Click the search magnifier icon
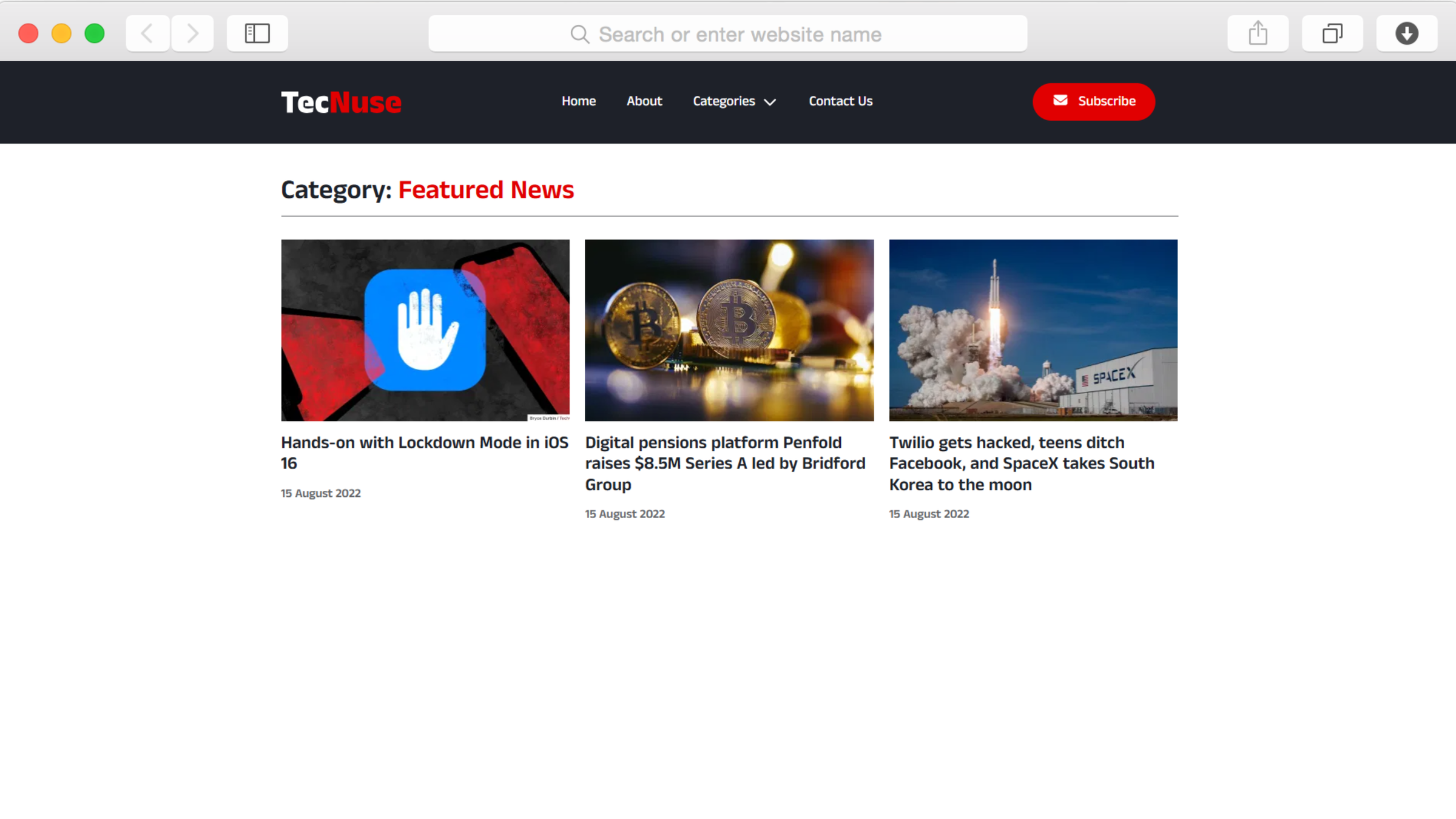 579,35
